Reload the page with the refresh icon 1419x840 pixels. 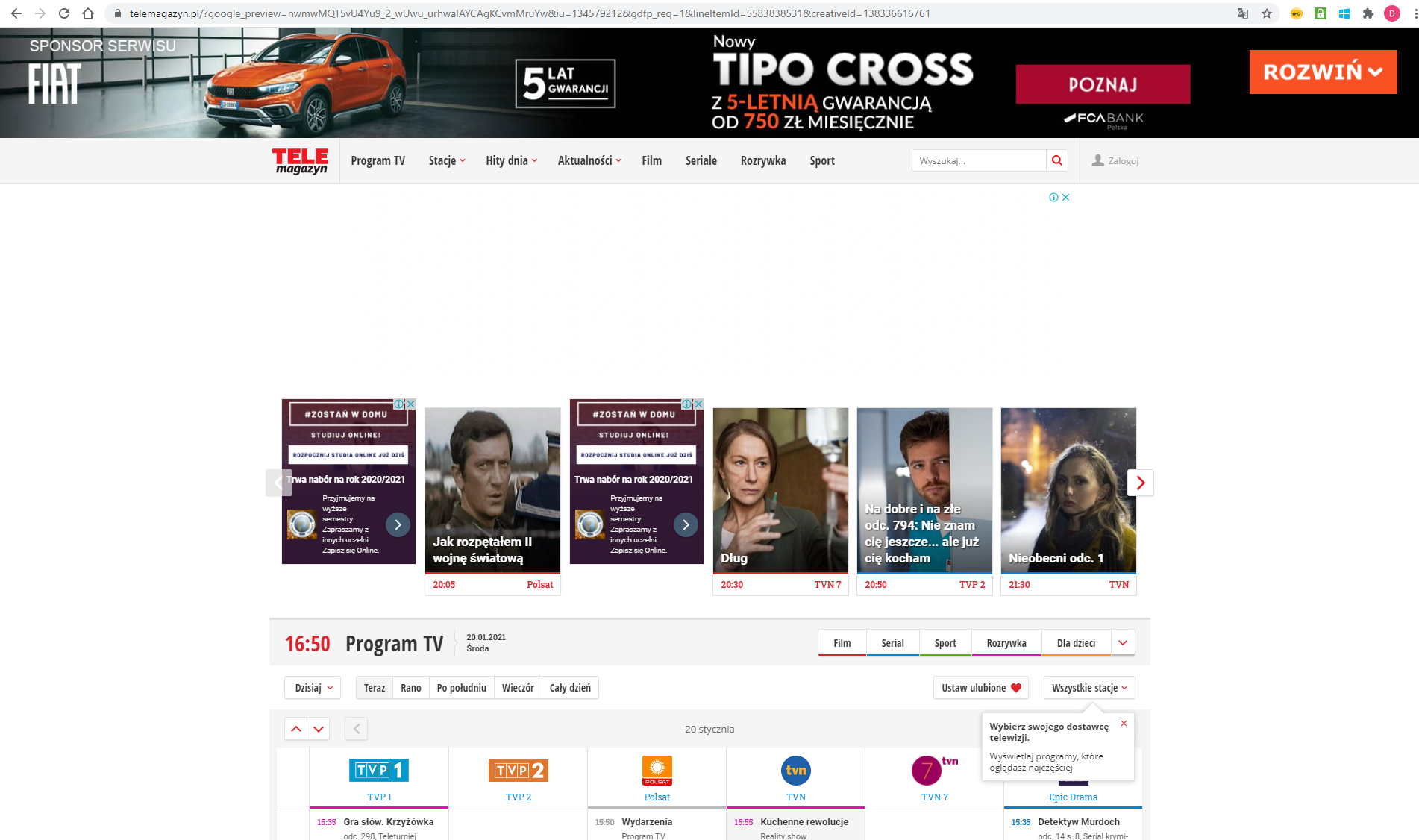coord(64,13)
